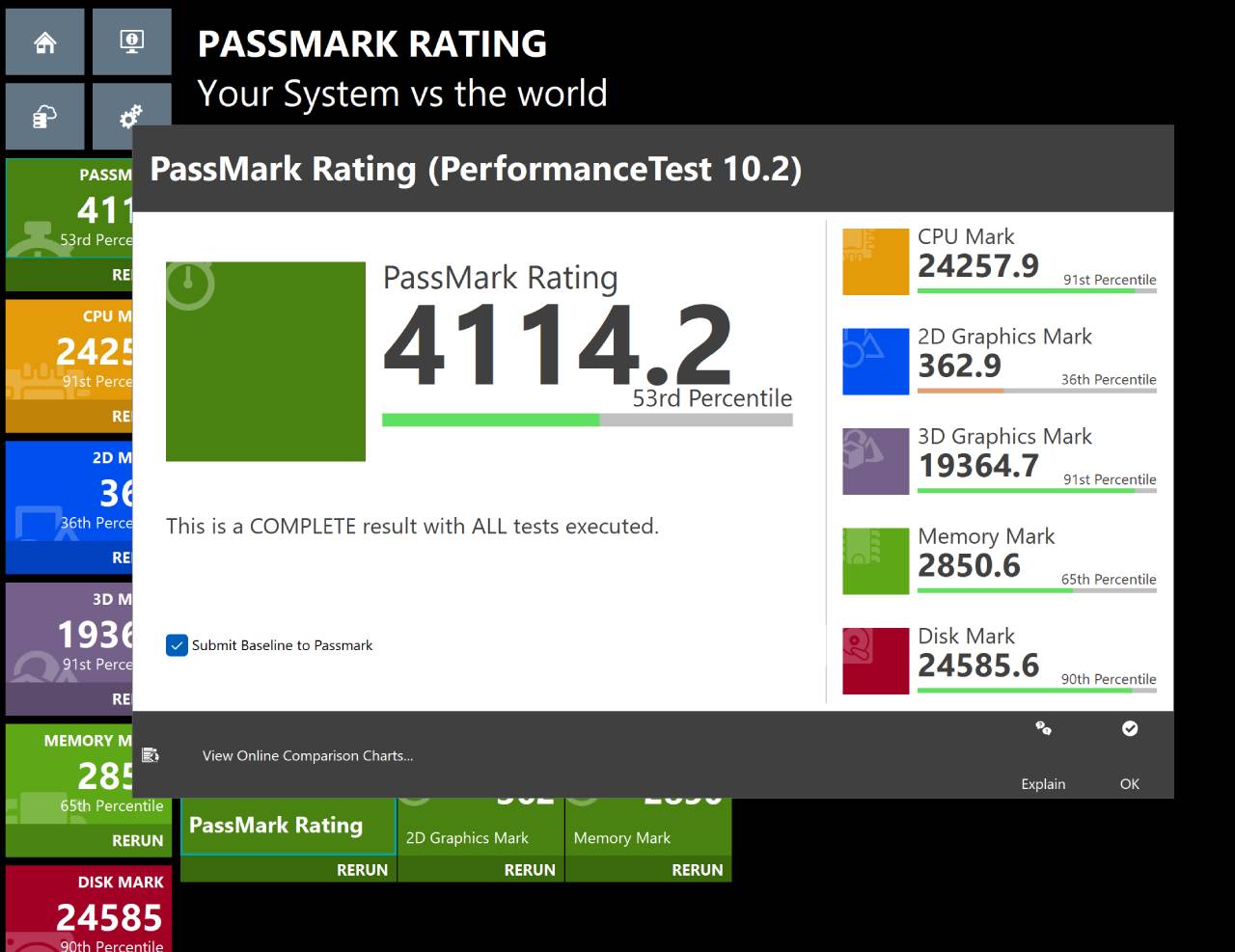The height and width of the screenshot is (952, 1235).
Task: Click the OK checkmark icon
Action: tap(1130, 728)
